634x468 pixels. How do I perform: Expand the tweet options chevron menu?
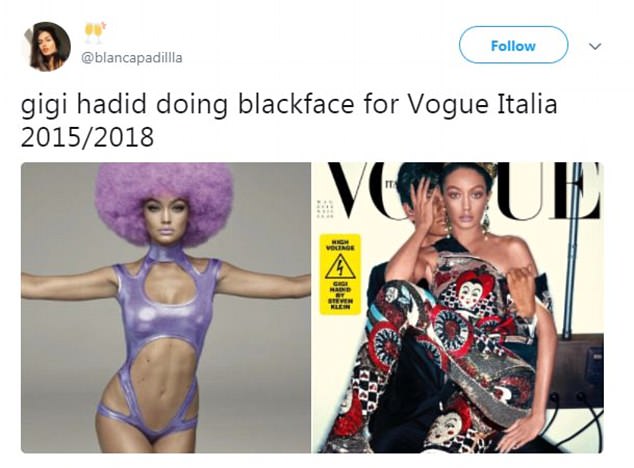click(x=595, y=46)
